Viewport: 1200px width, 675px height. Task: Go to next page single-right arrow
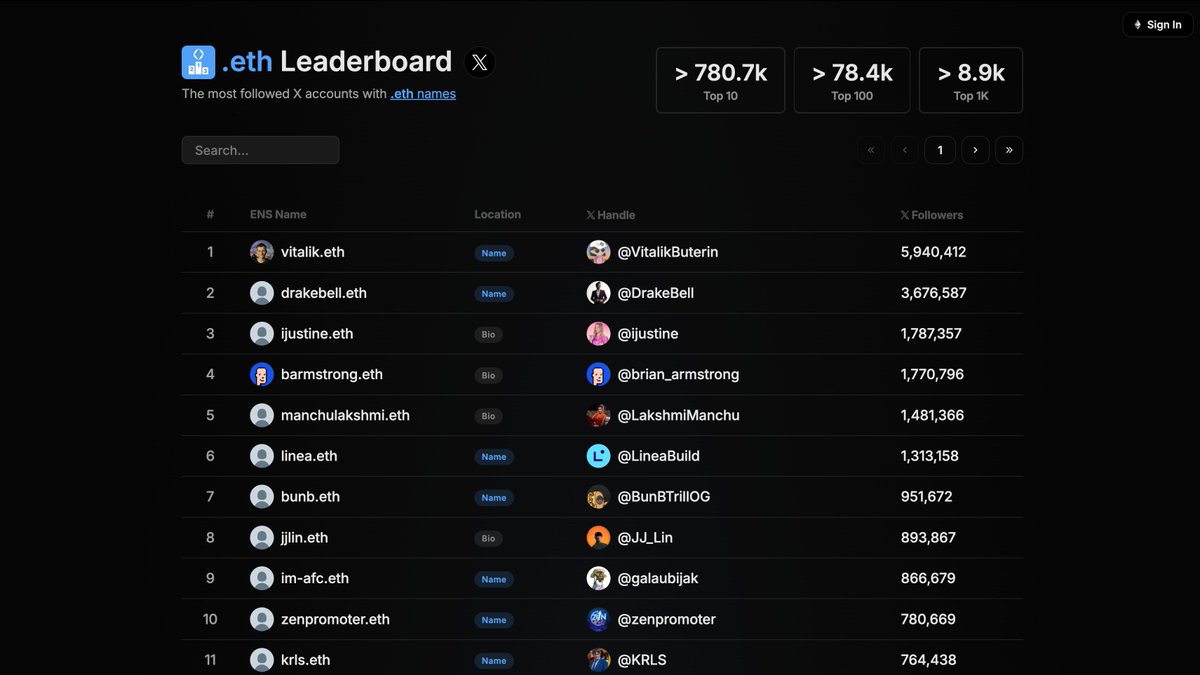coord(975,150)
